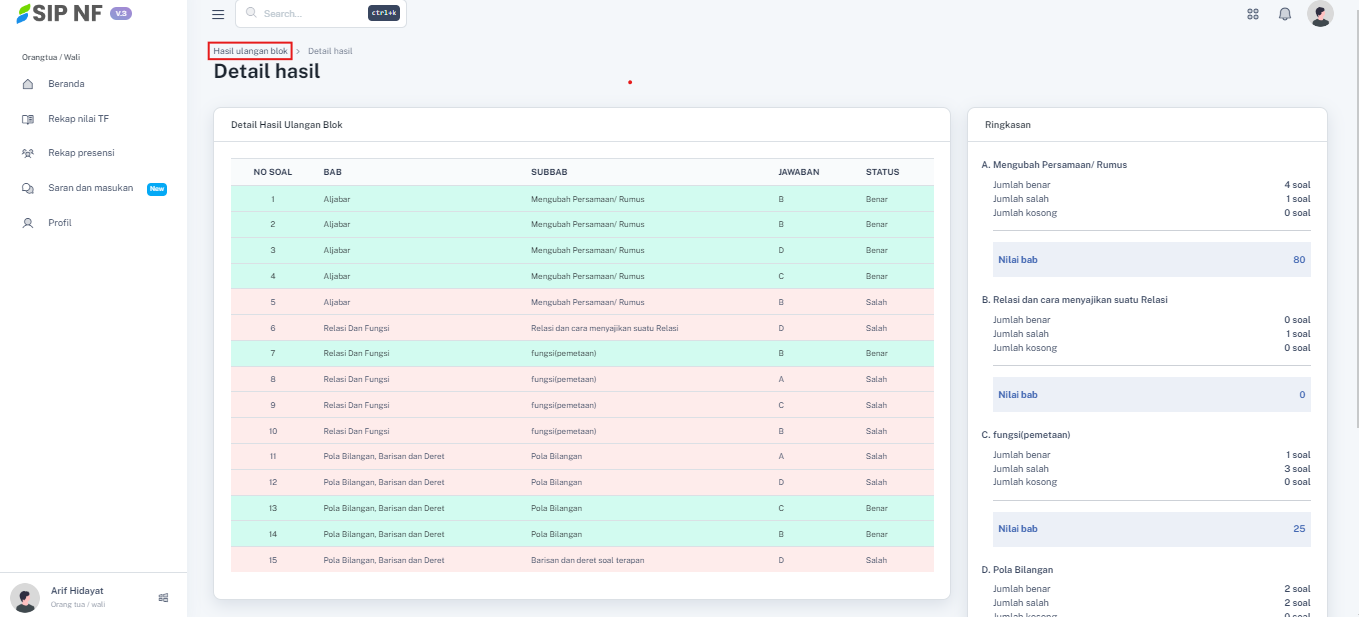Navigate to Hasil ulangan blok breadcrumb
Image resolution: width=1359 pixels, height=617 pixels.
(250, 51)
